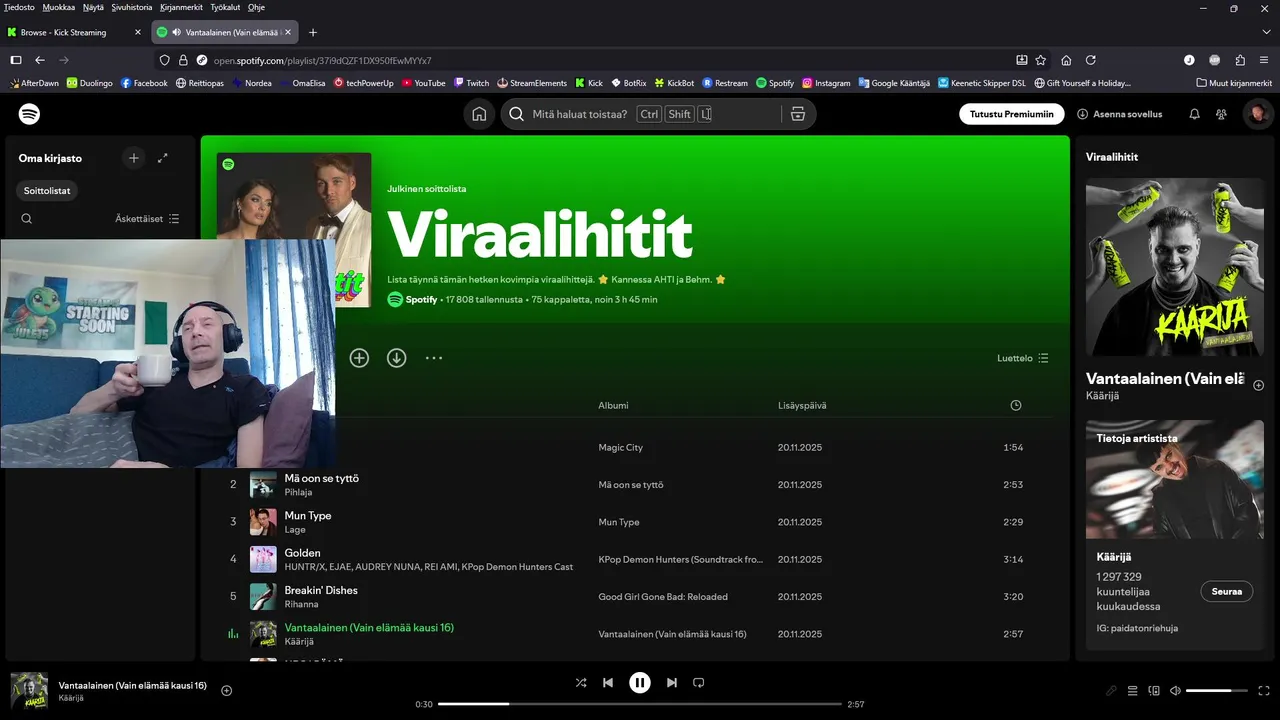Sort tracks by Lisäyspäivä column
Screen dimensions: 1280x720
[802, 405]
